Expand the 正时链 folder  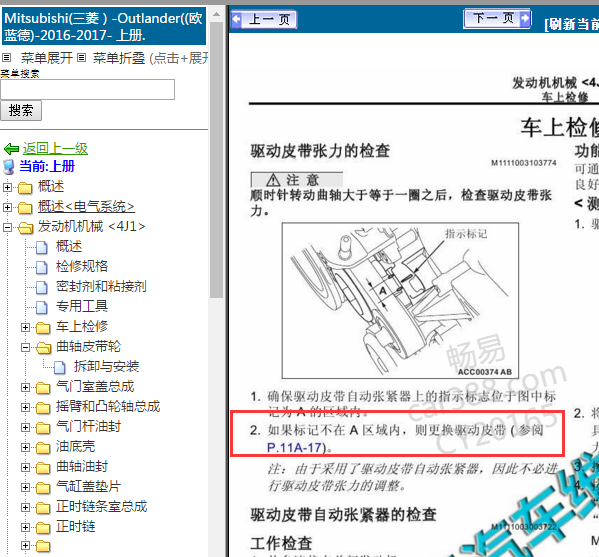point(25,527)
